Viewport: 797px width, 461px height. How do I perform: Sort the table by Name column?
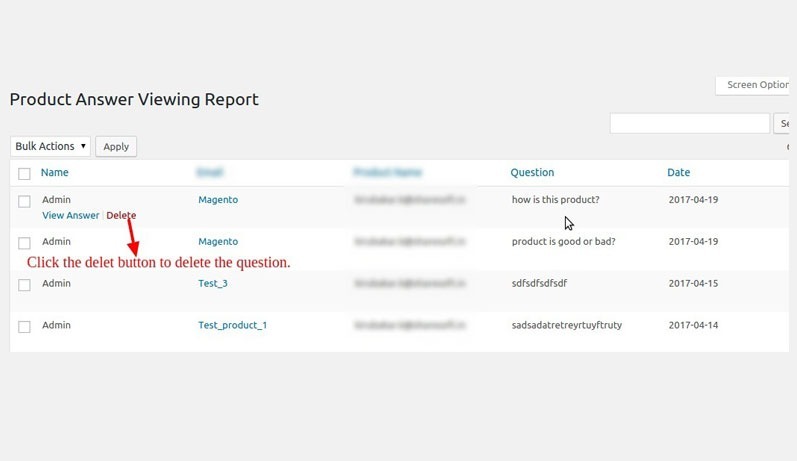click(54, 172)
